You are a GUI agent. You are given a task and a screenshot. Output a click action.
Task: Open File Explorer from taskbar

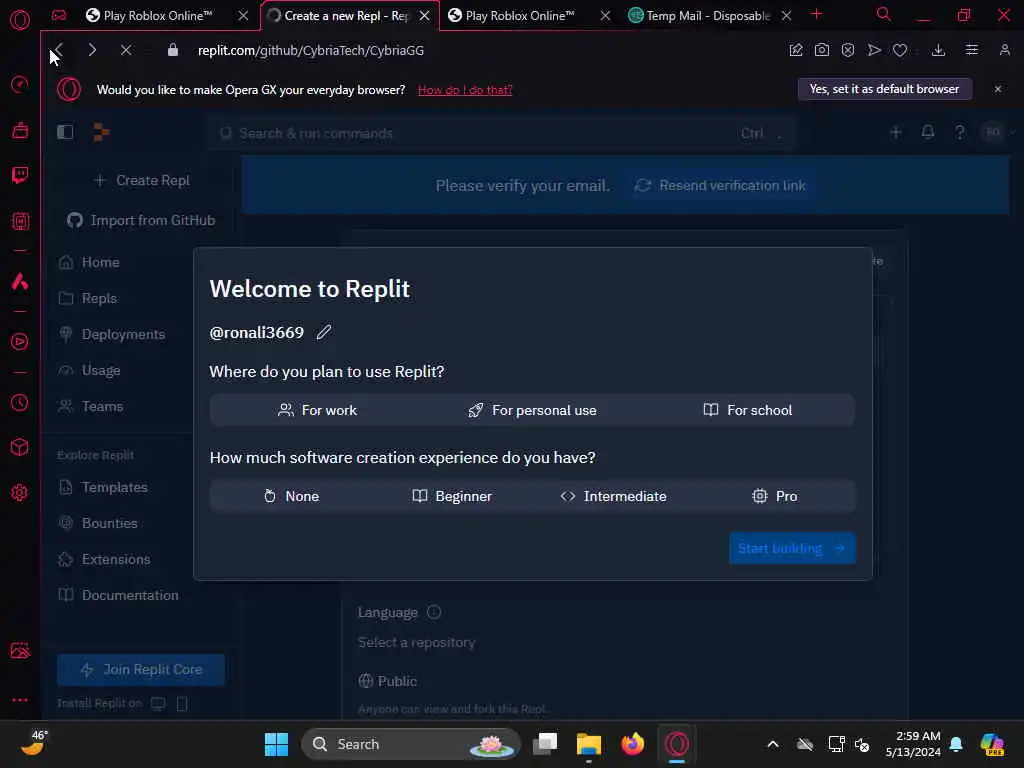[588, 744]
